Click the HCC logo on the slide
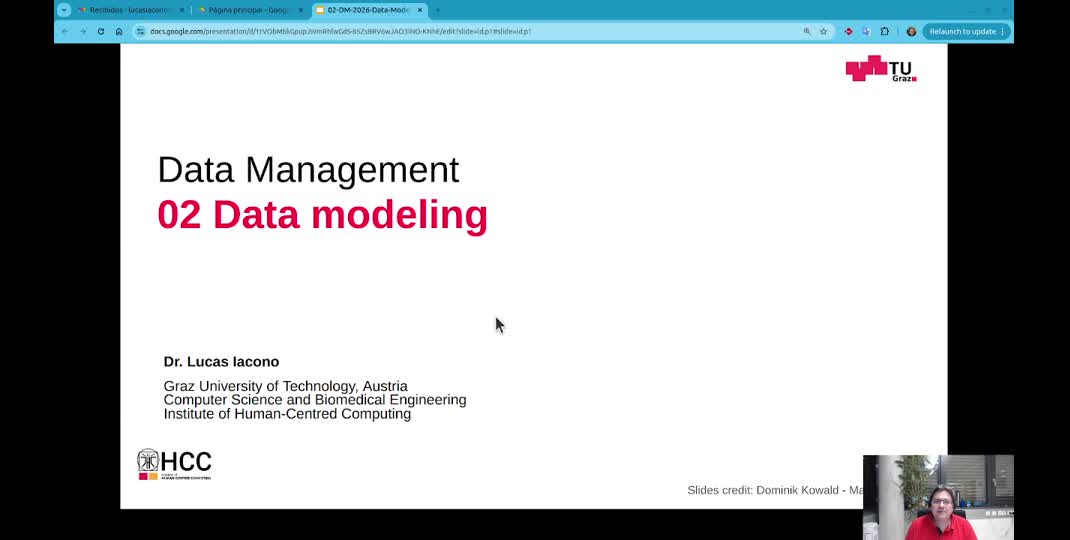Screen dimensions: 1070x540 174,464
